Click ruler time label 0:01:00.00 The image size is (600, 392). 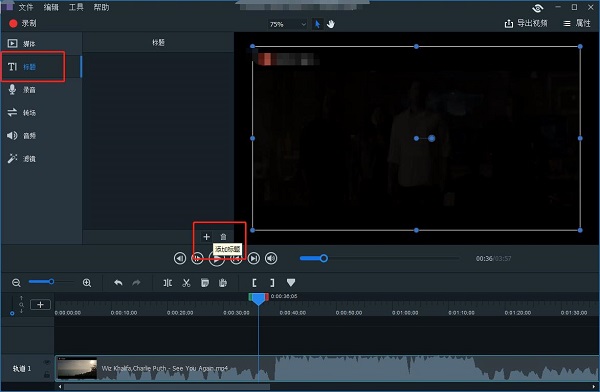405,313
